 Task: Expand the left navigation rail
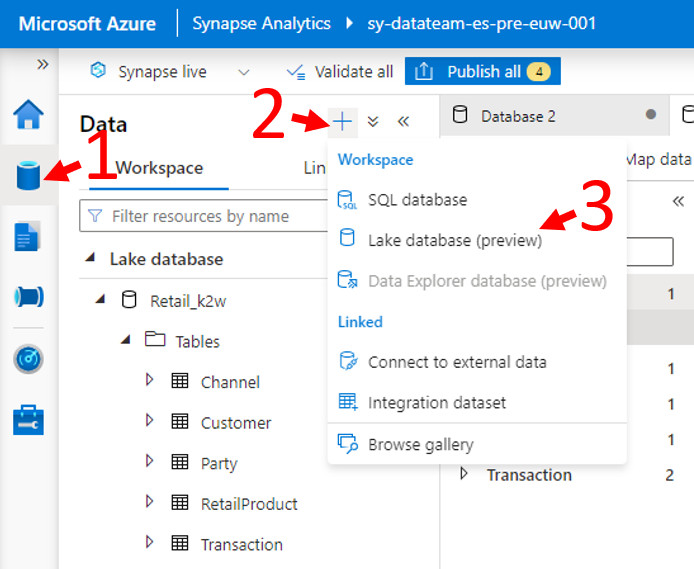point(42,65)
